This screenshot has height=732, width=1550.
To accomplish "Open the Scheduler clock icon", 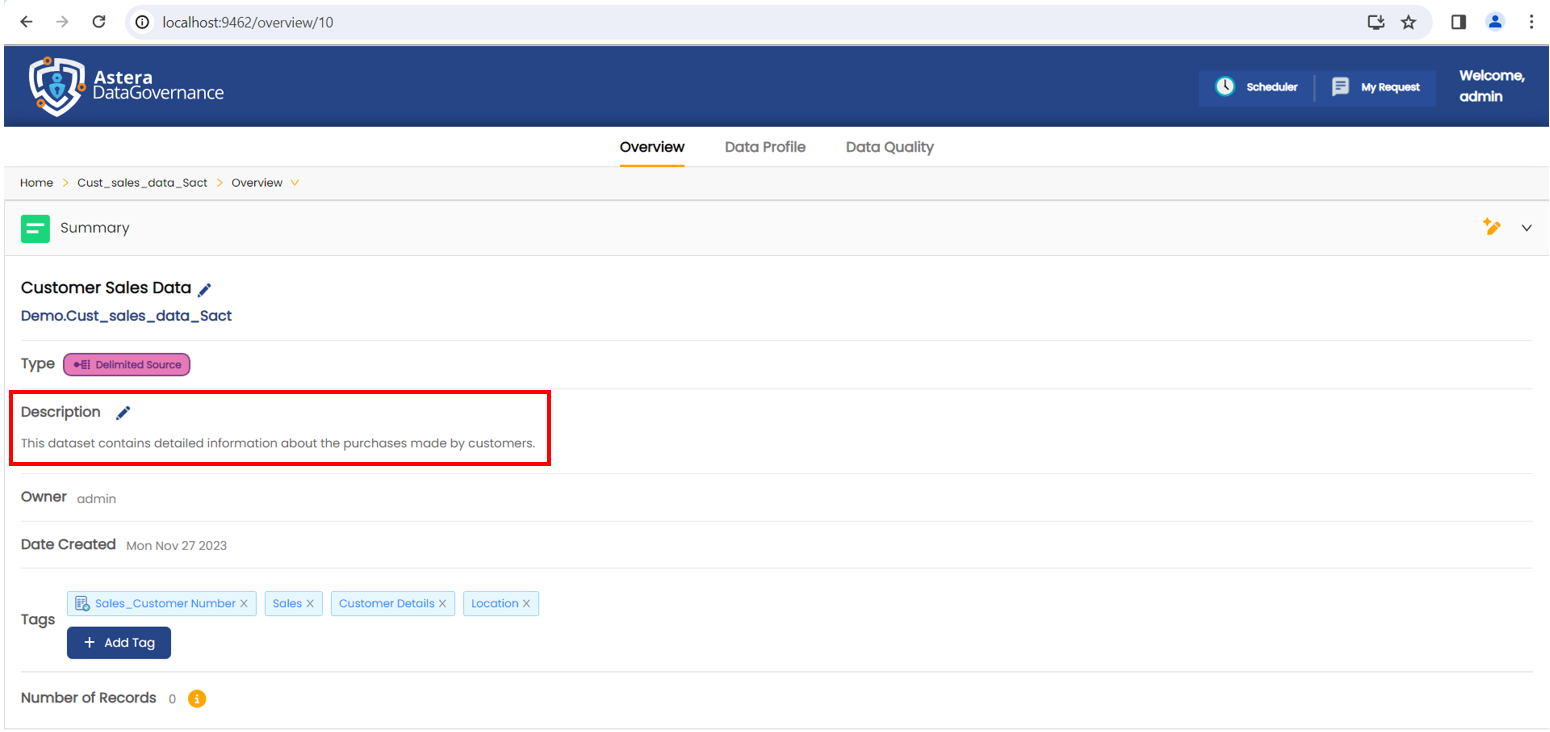I will (x=1225, y=87).
